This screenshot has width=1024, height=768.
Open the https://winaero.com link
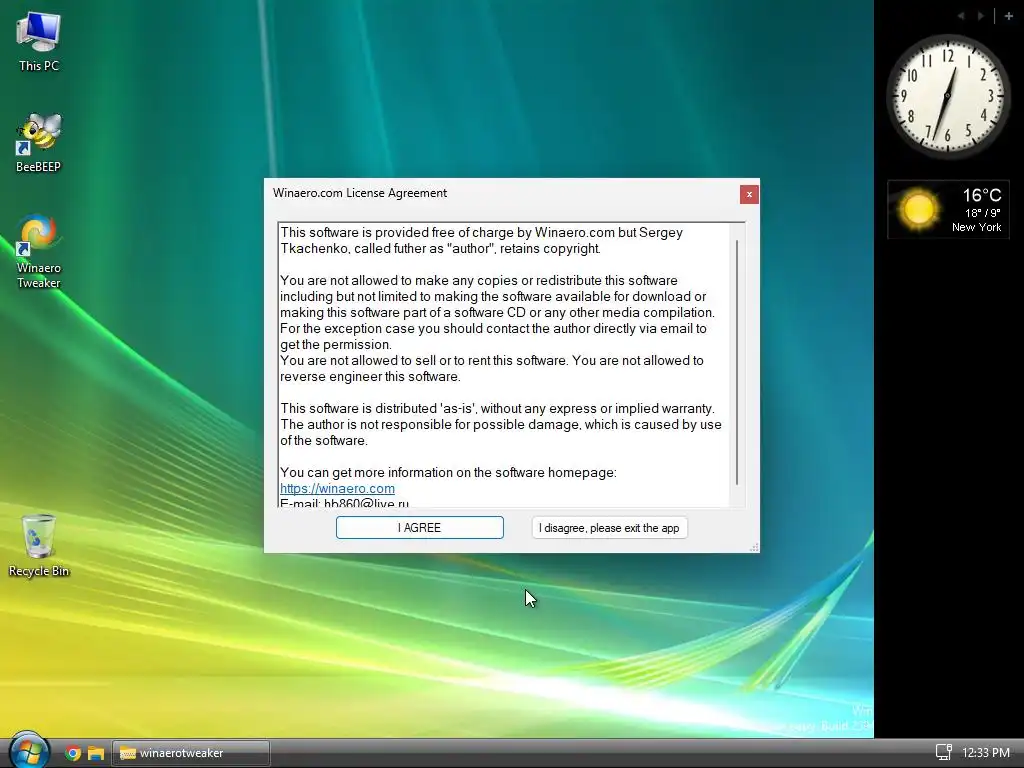coord(337,488)
